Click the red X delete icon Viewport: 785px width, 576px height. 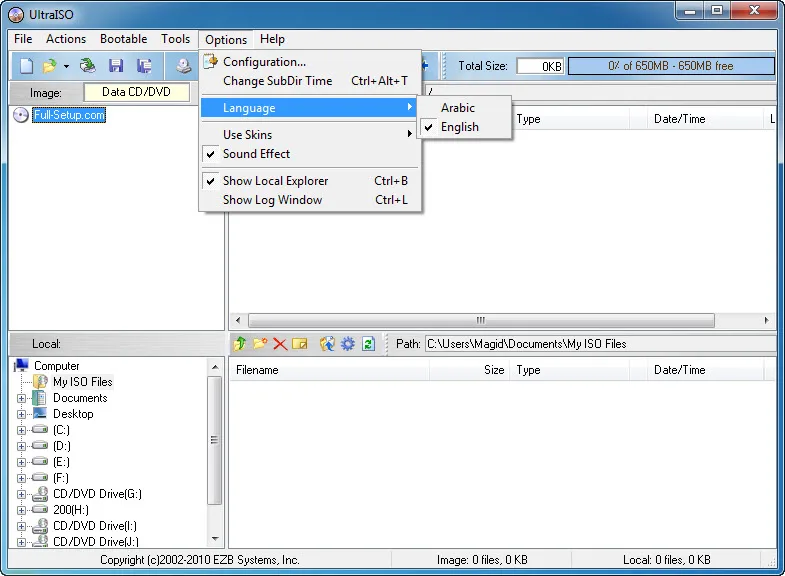click(x=280, y=344)
